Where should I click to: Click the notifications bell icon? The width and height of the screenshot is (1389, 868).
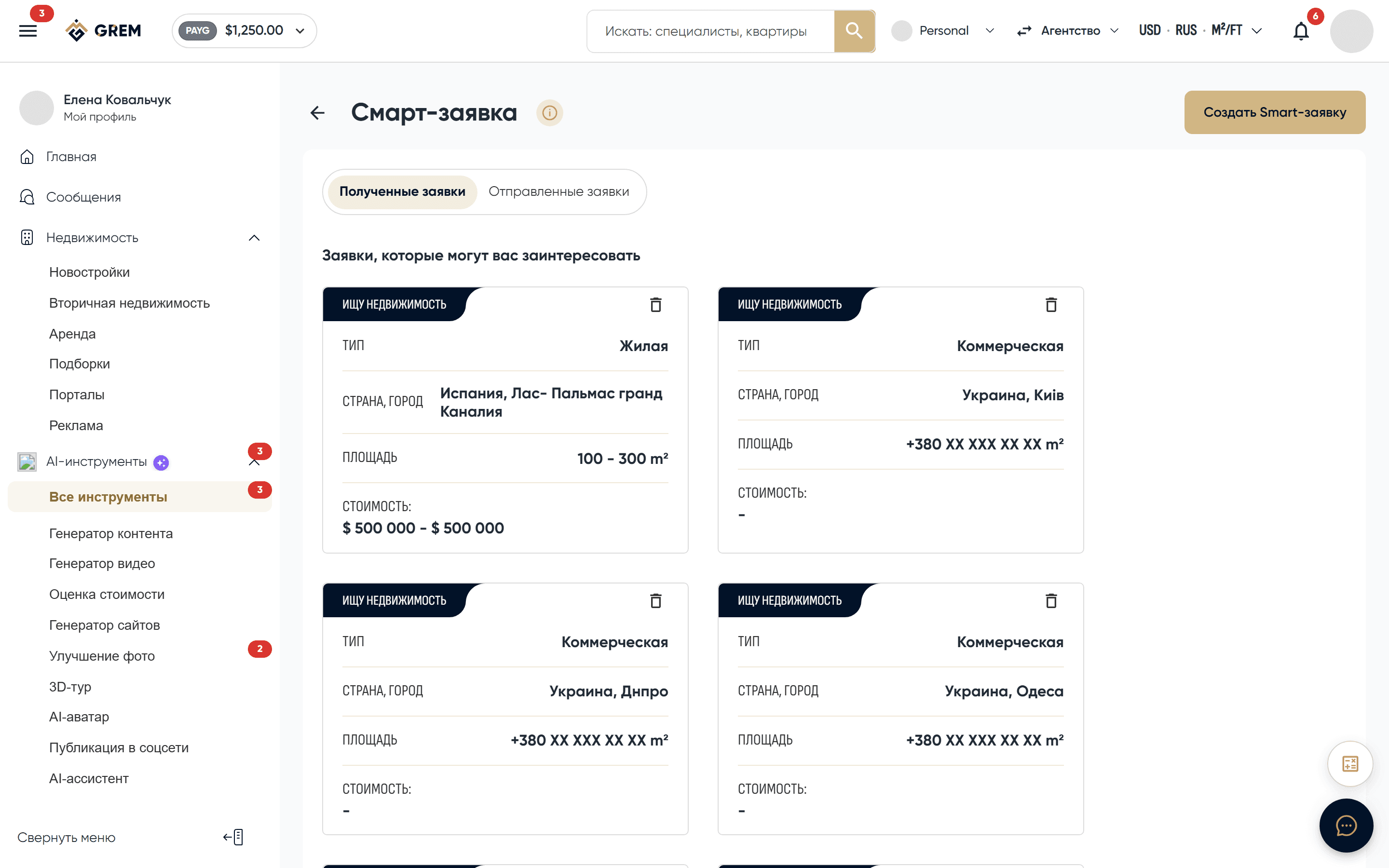pyautogui.click(x=1301, y=31)
